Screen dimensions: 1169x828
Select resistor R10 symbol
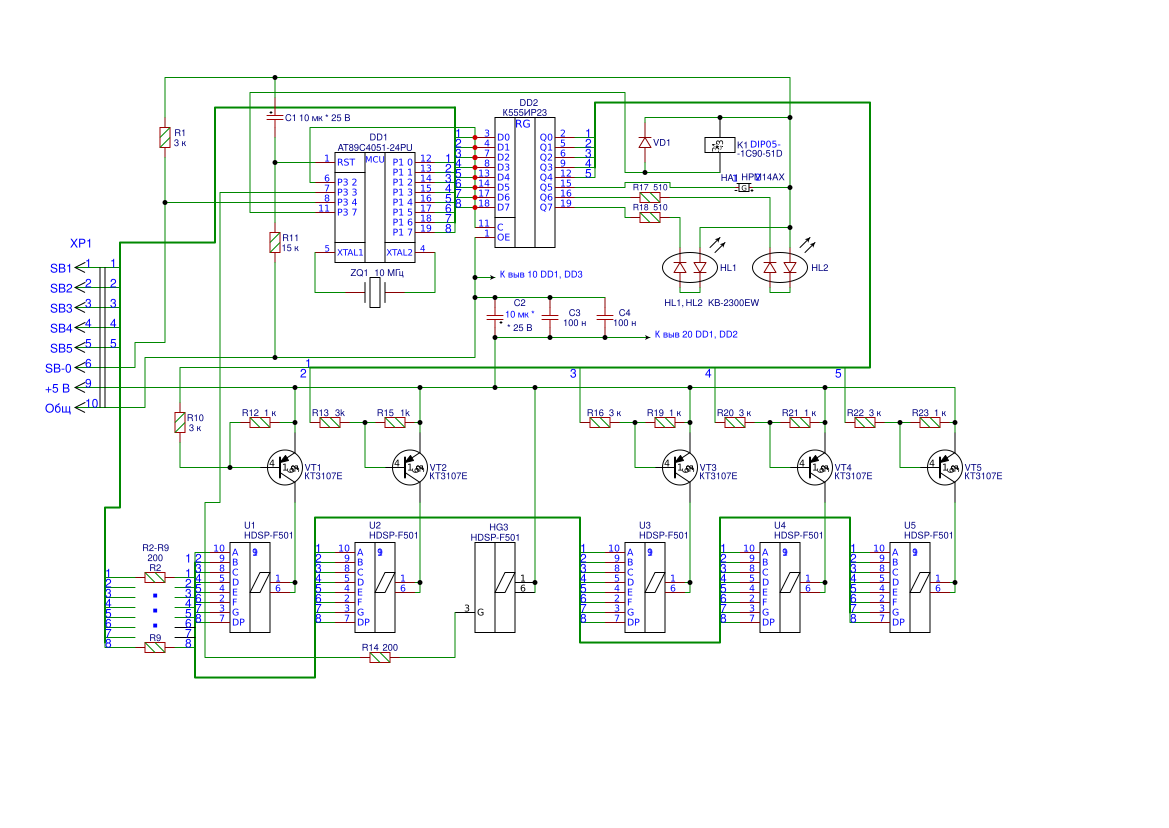pyautogui.click(x=180, y=423)
